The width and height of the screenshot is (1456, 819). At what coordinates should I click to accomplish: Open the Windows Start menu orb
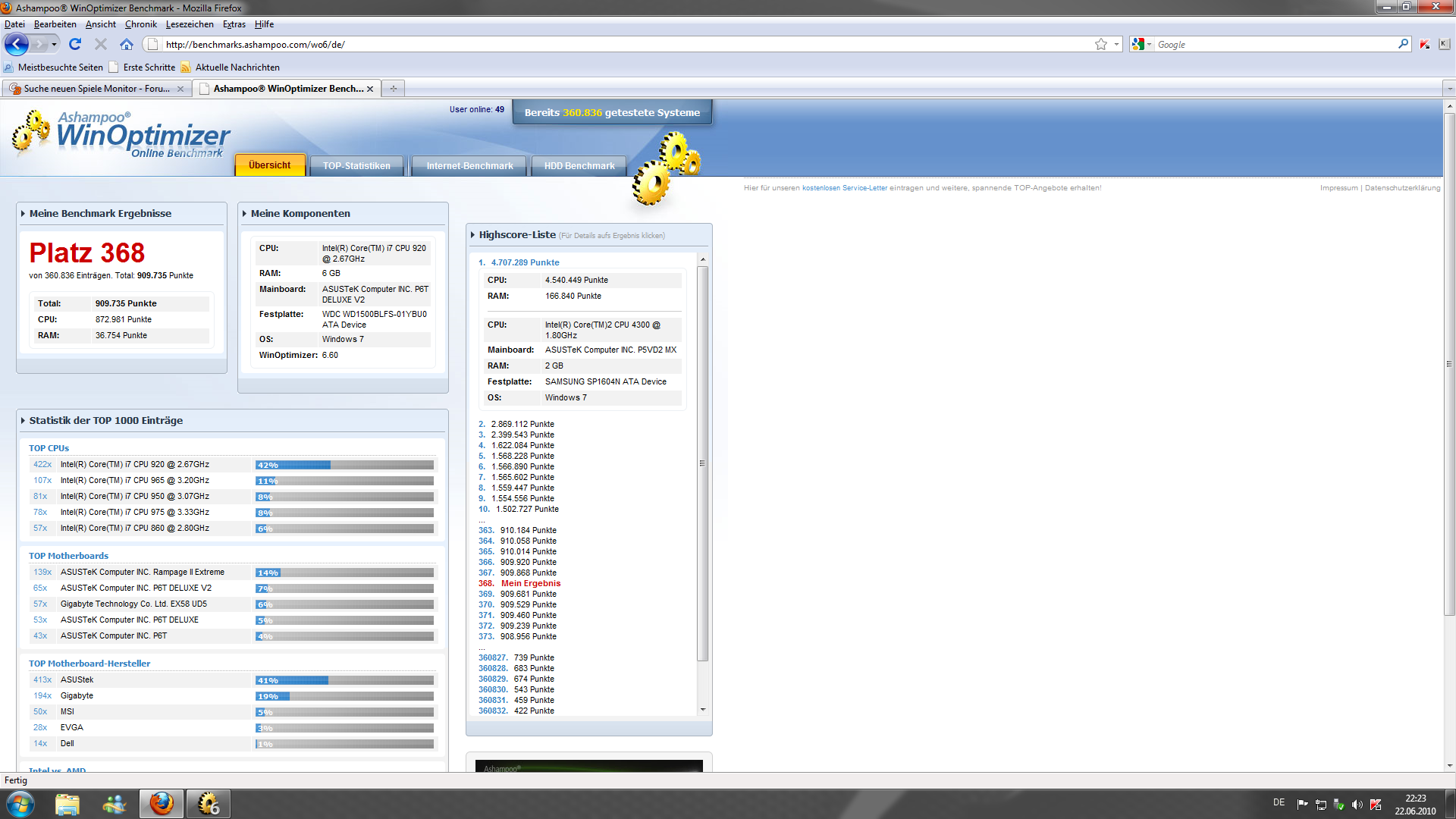20,804
